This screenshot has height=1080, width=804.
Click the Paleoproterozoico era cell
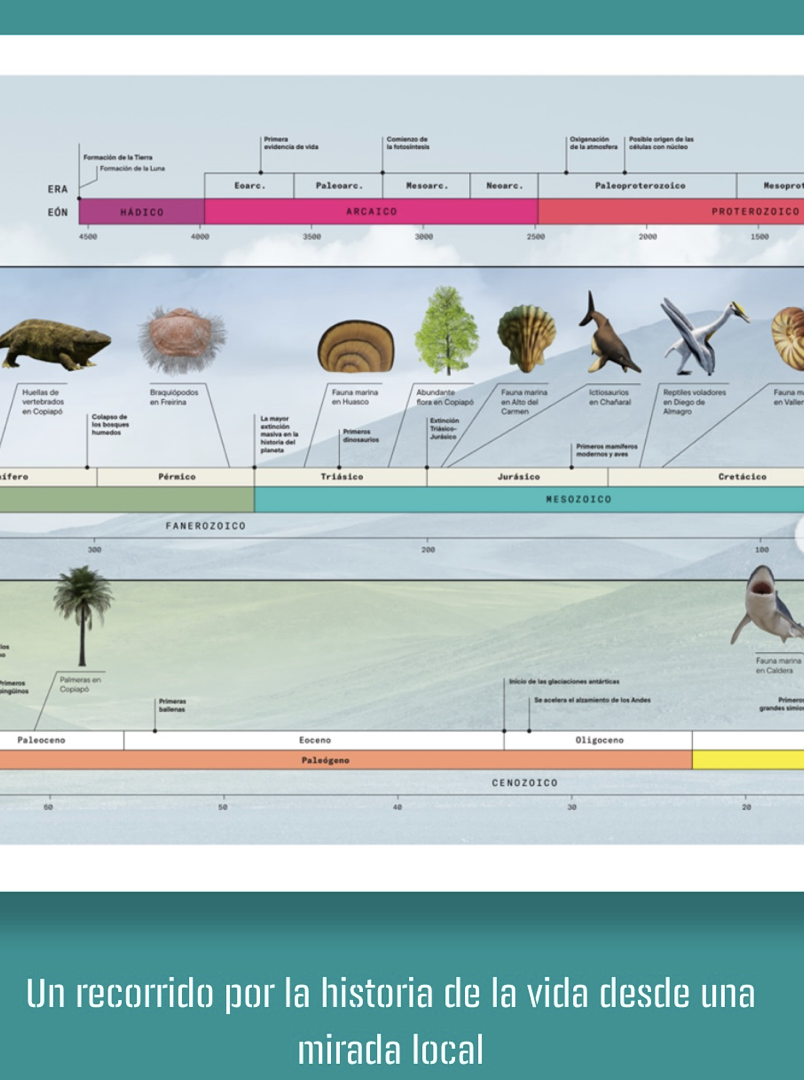[x=638, y=185]
